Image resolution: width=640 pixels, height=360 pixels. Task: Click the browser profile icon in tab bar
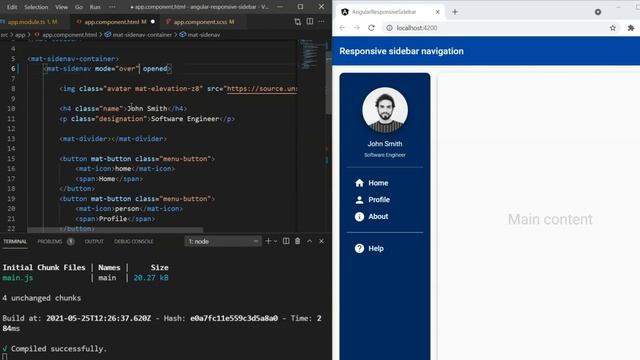(x=598, y=12)
